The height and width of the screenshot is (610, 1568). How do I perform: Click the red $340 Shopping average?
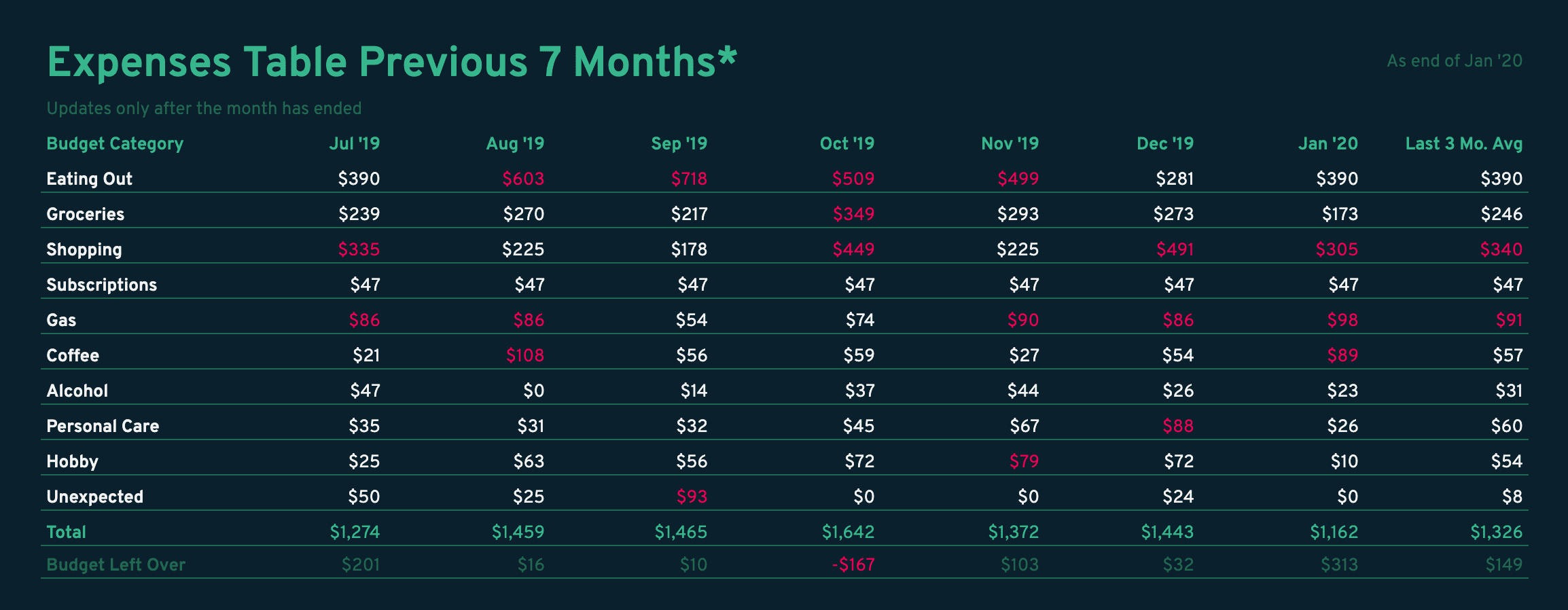(1501, 250)
